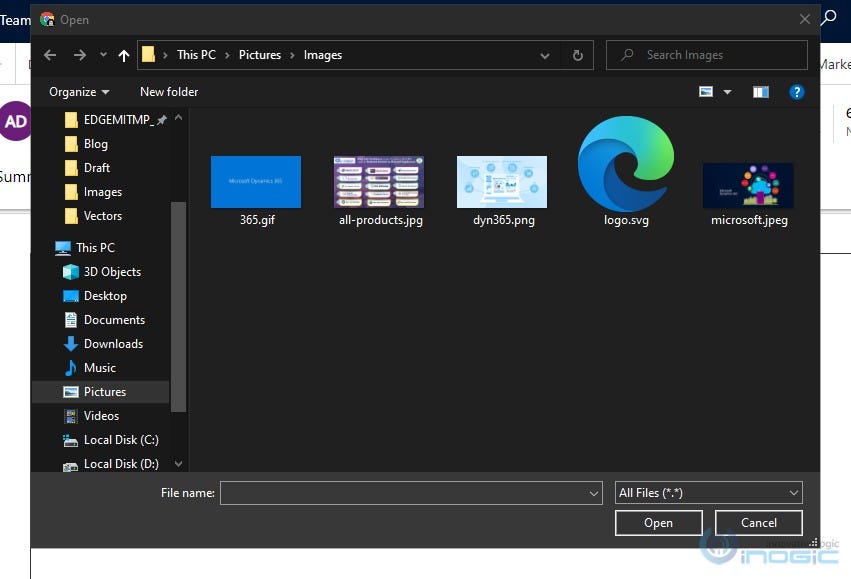
Task: Create a New folder
Action: point(169,92)
